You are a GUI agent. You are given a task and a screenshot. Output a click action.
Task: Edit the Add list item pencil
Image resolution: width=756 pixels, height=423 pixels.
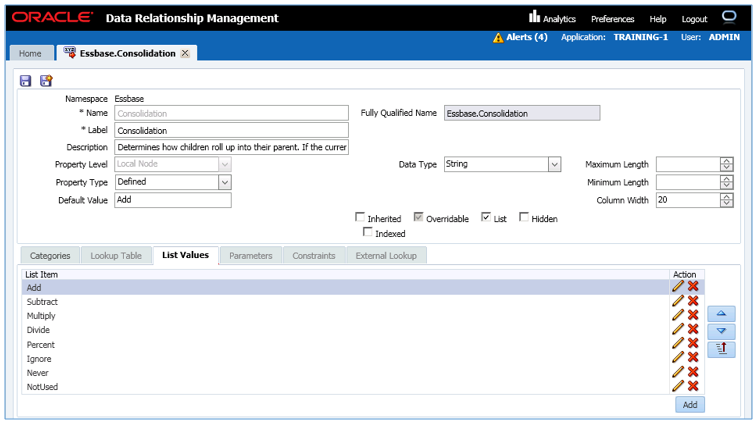(678, 286)
